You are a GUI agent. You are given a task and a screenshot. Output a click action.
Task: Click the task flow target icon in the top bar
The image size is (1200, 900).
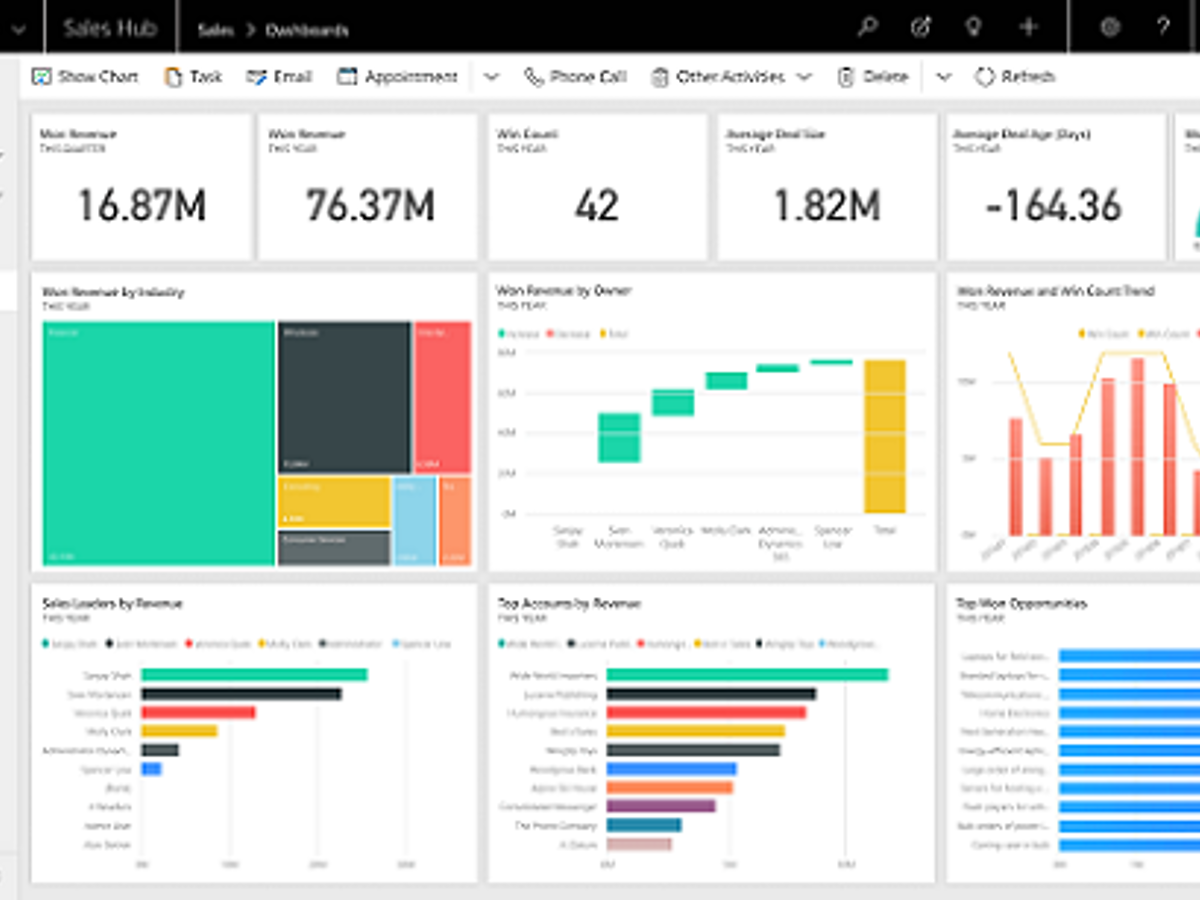[921, 28]
